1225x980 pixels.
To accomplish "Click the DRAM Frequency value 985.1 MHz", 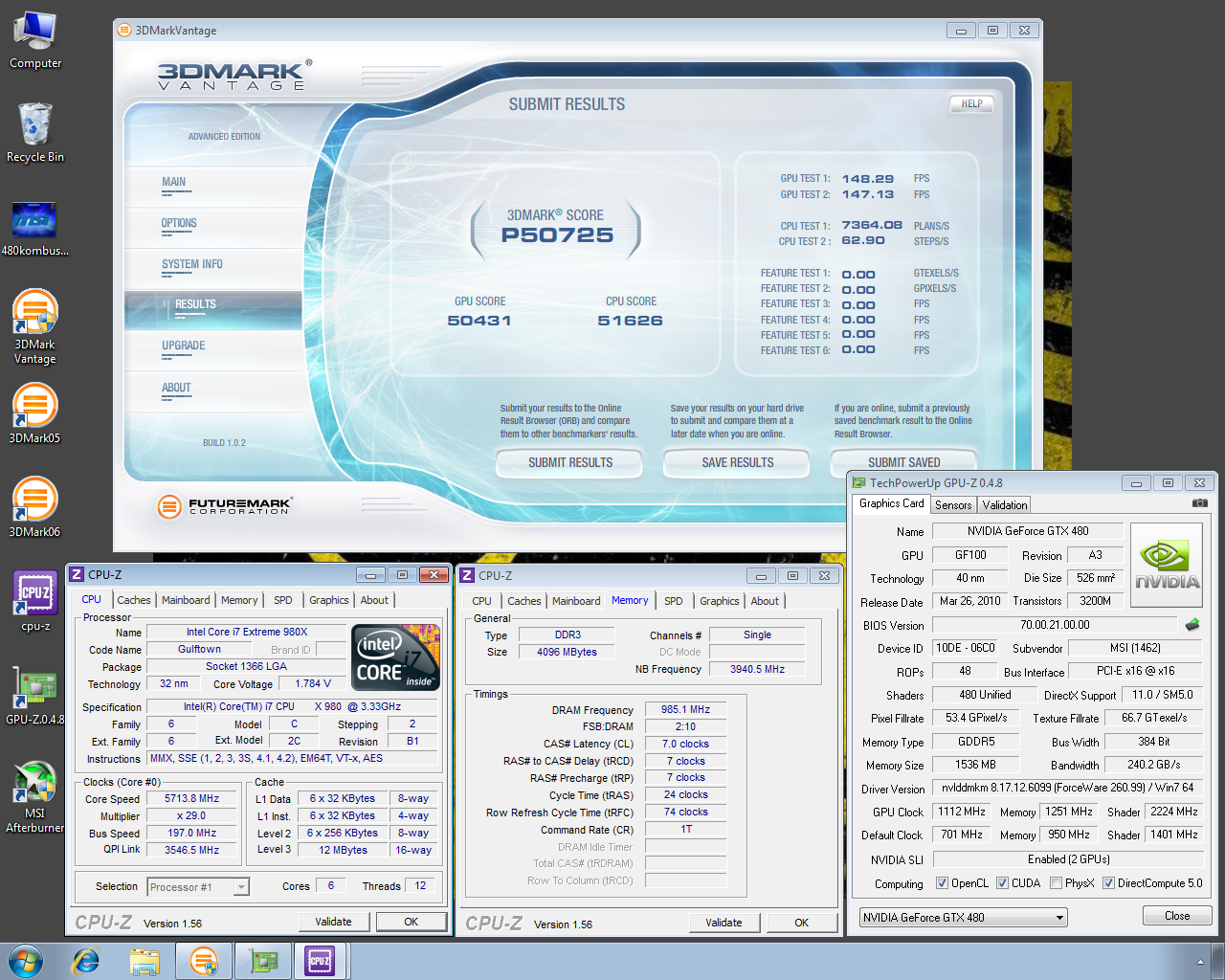I will [685, 709].
